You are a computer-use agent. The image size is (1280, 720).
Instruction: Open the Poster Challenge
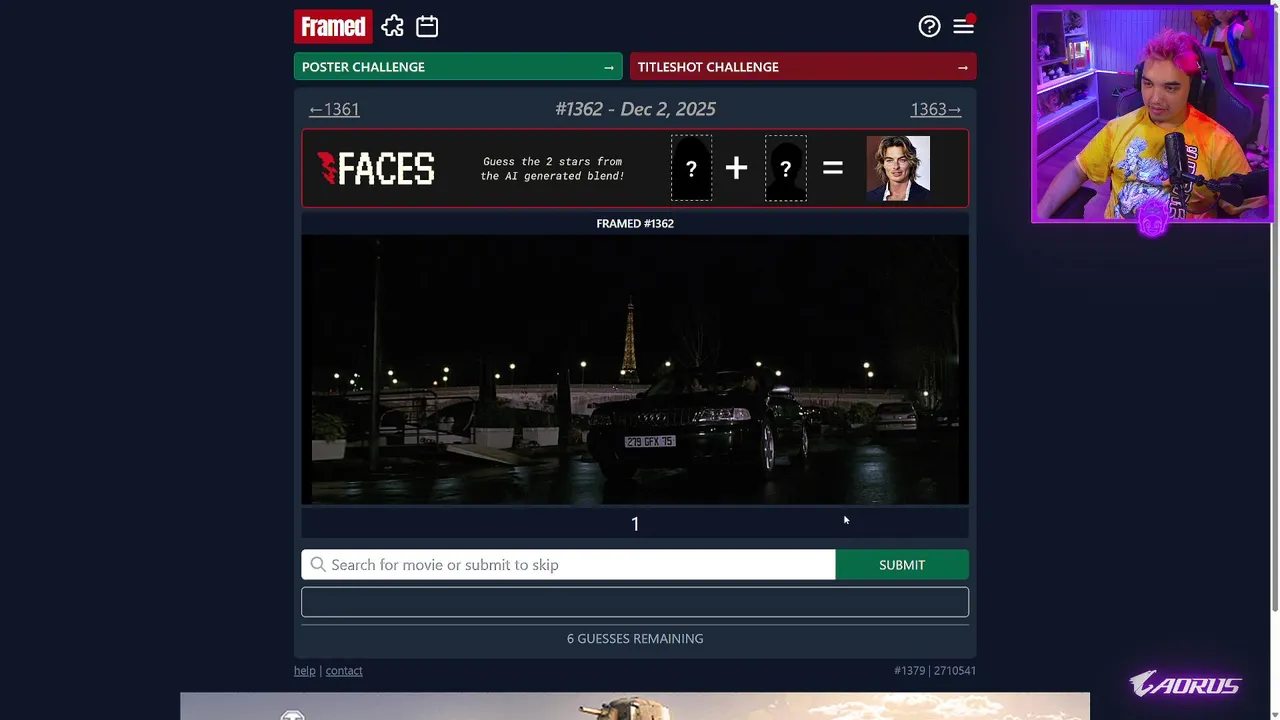[458, 67]
